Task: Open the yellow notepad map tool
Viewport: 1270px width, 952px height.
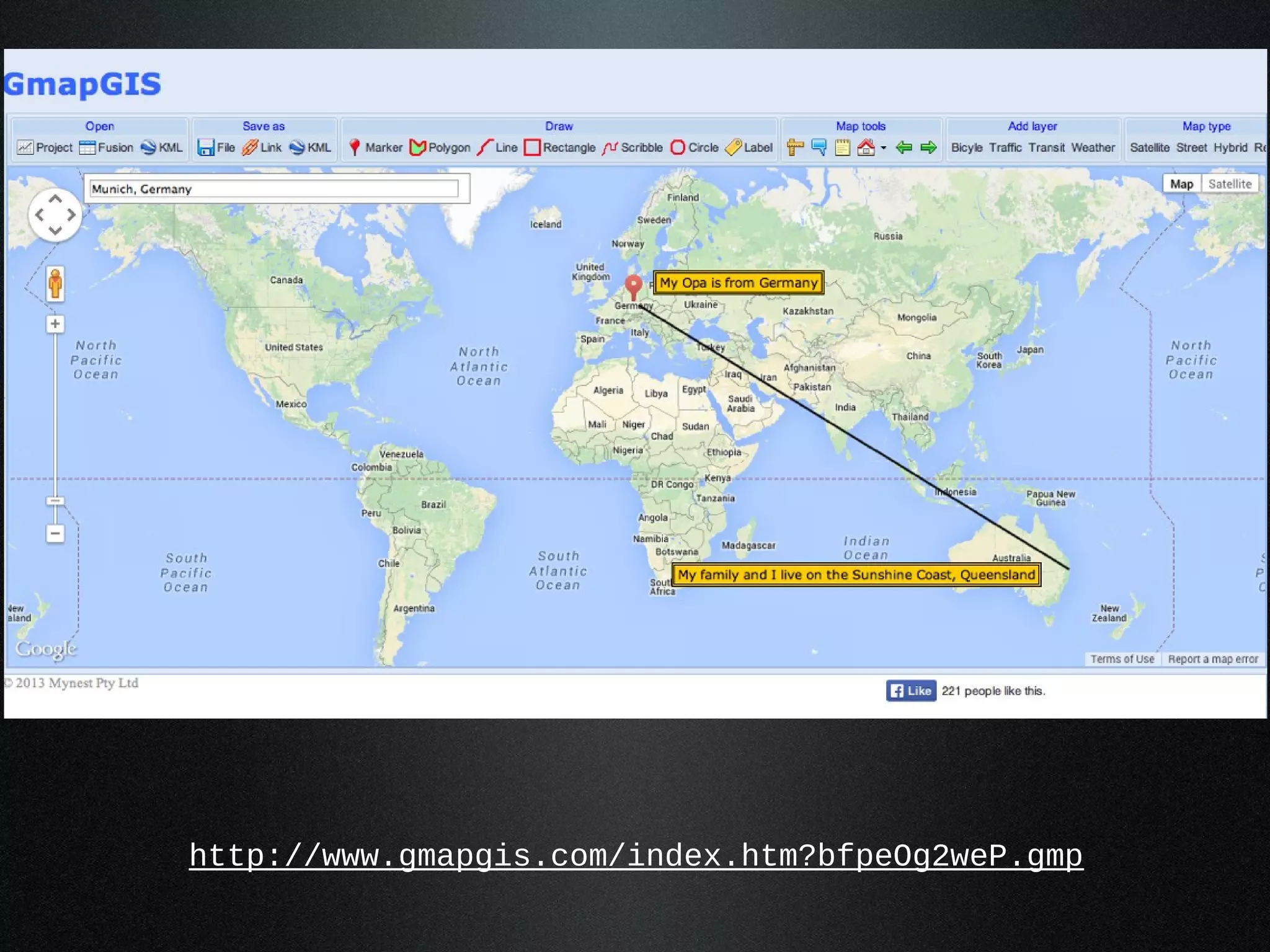Action: tap(842, 148)
